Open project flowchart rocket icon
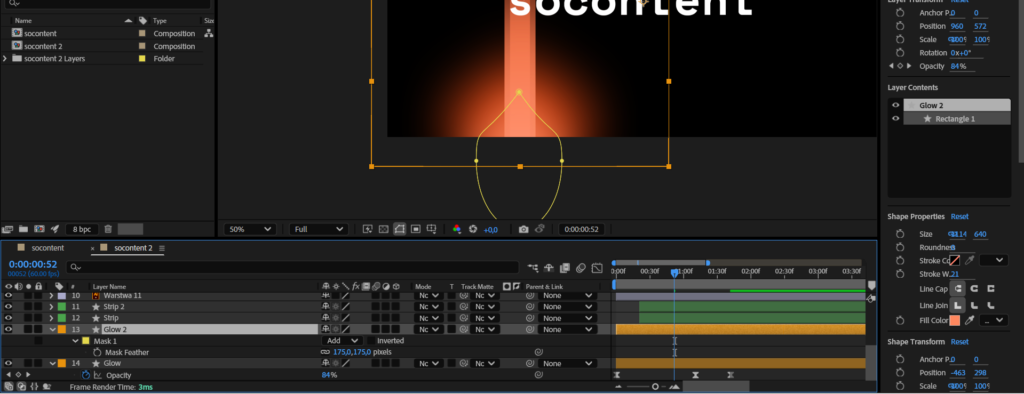Screen dimensions: 1024x394 55,229
